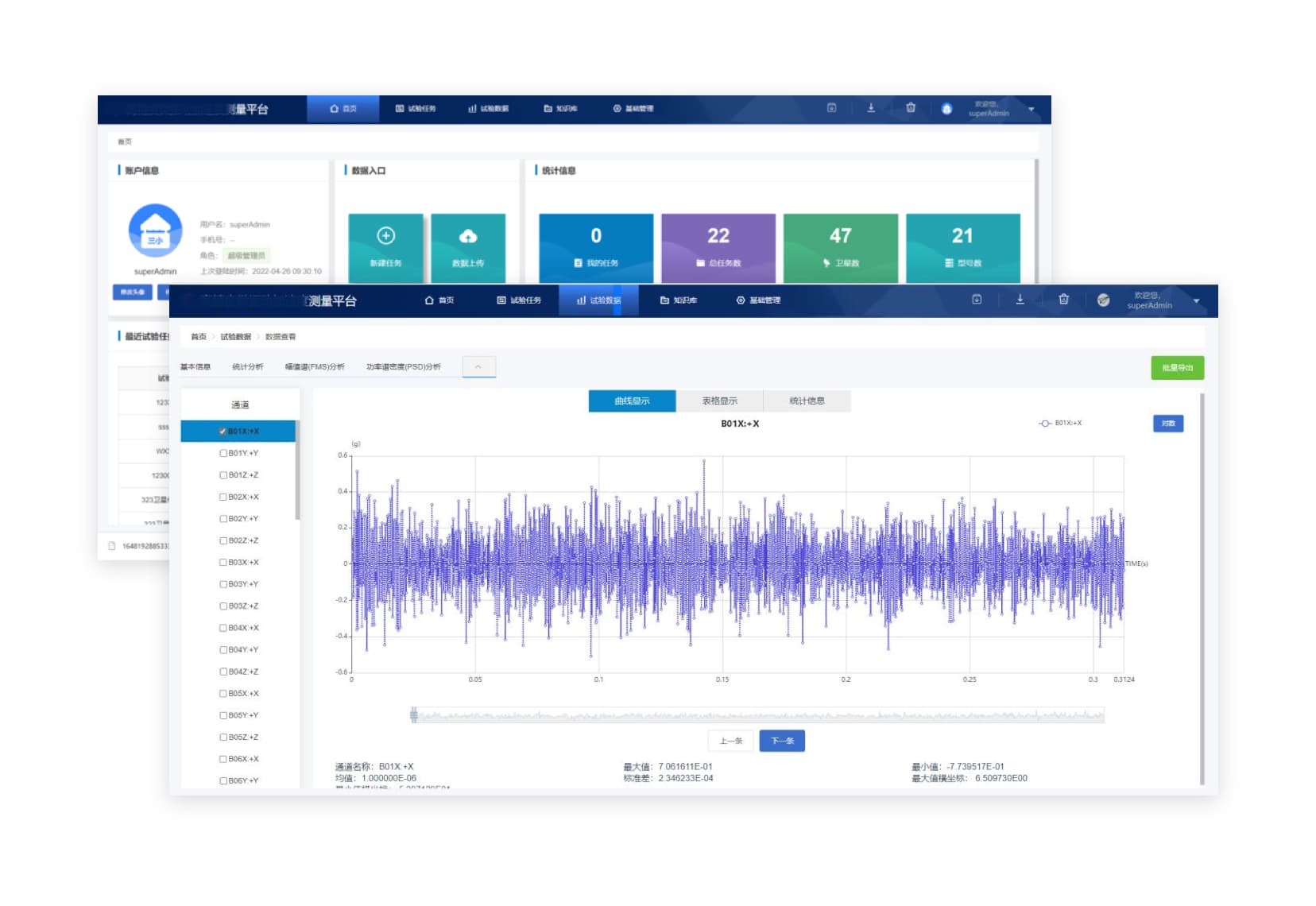Image resolution: width=1316 pixels, height=906 pixels.
Task: Collapse the analysis tabs with chevron button
Action: click(x=478, y=366)
